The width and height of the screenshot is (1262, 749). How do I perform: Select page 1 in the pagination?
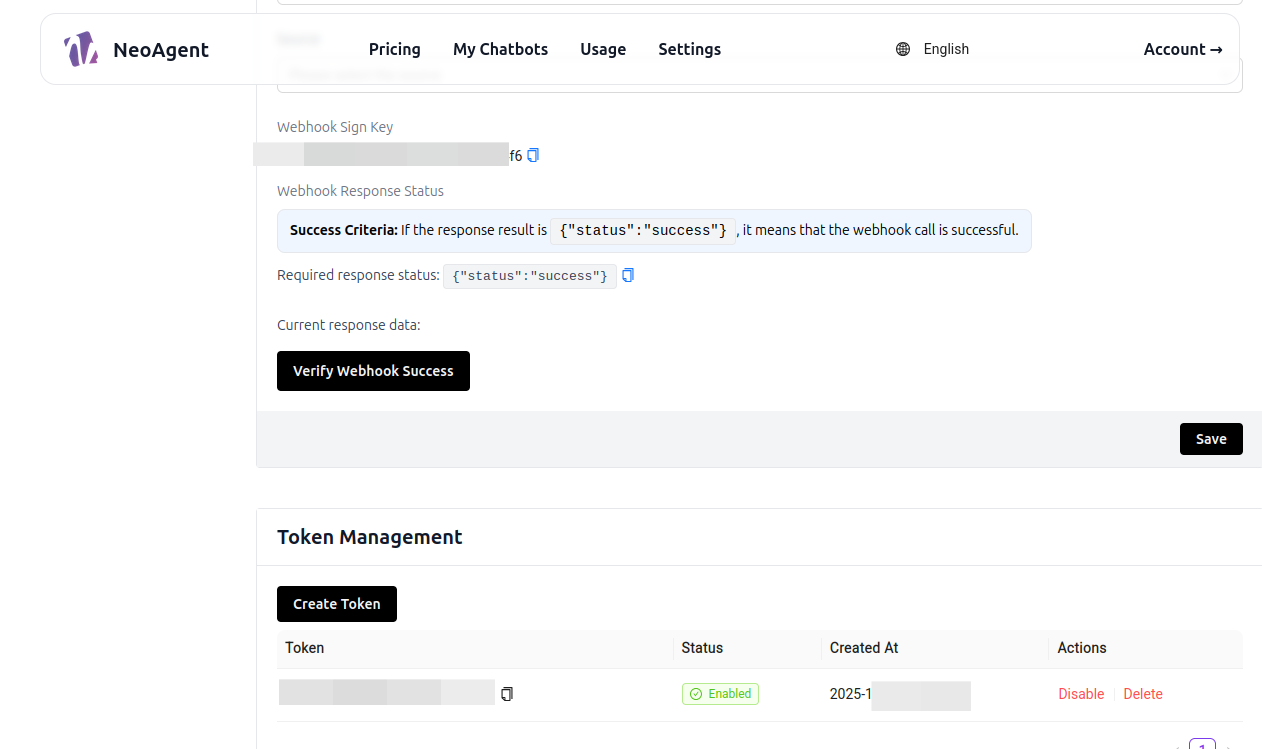coord(1202,745)
